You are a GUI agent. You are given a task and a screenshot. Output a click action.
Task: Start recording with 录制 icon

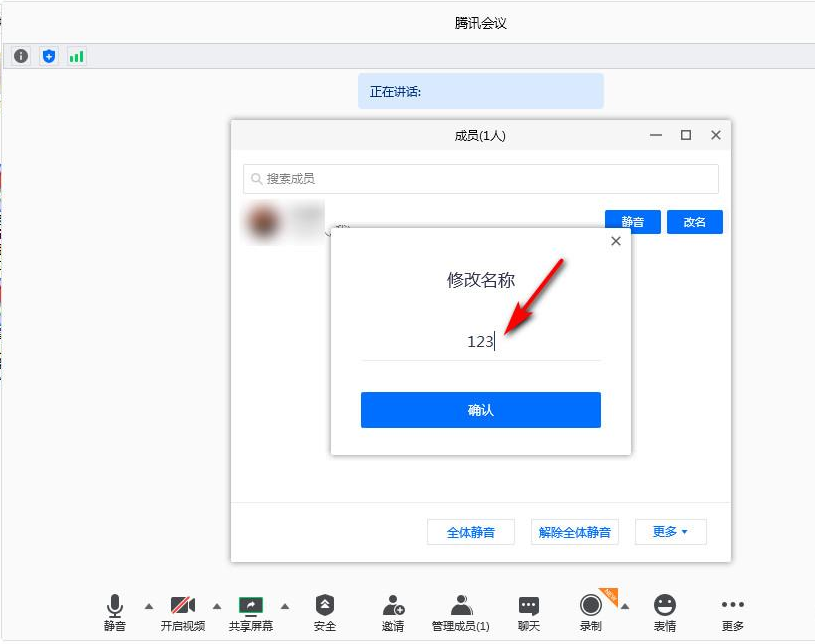[590, 612]
